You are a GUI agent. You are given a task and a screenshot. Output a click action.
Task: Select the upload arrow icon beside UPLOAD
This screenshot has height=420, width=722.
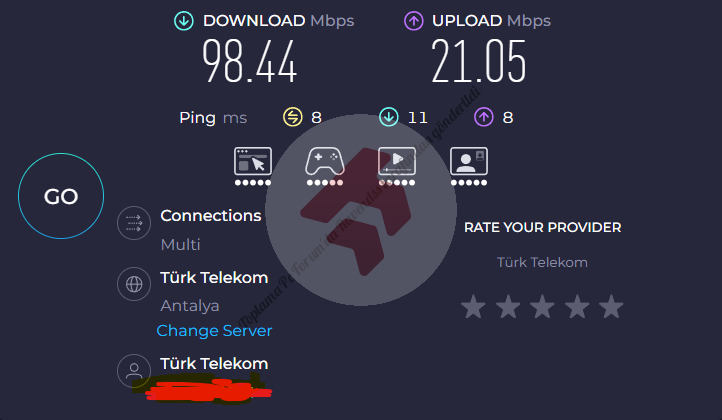[413, 21]
